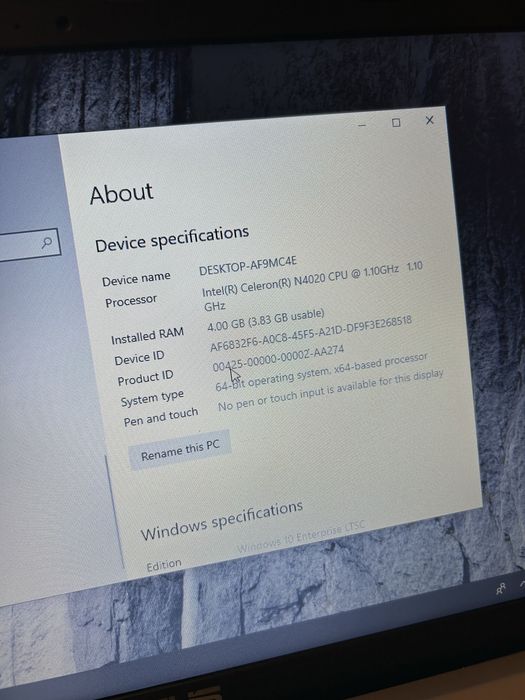Select the Product ID 00425-00000-00002-AA274
This screenshot has width=525, height=700.
[278, 358]
